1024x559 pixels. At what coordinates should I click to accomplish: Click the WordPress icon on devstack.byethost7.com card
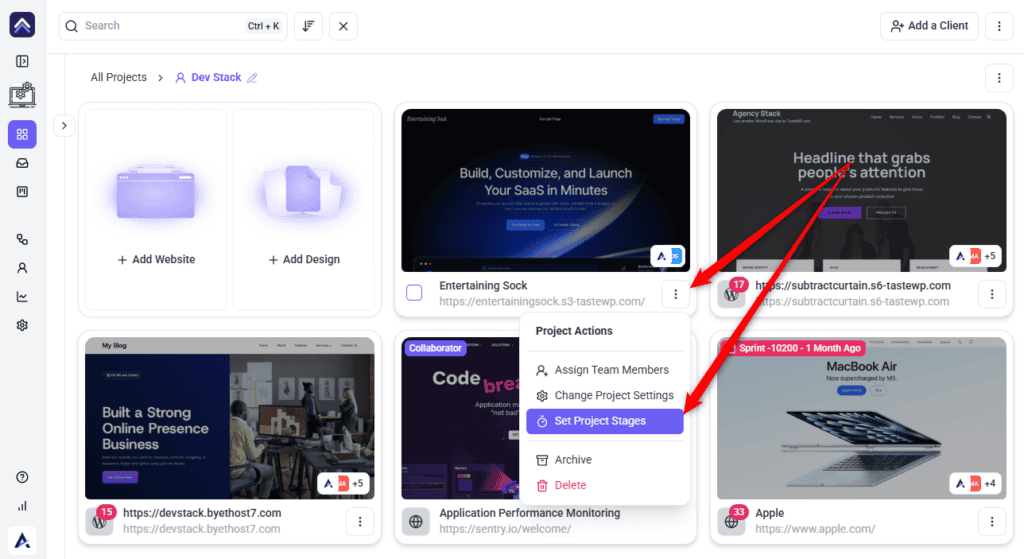click(x=99, y=522)
